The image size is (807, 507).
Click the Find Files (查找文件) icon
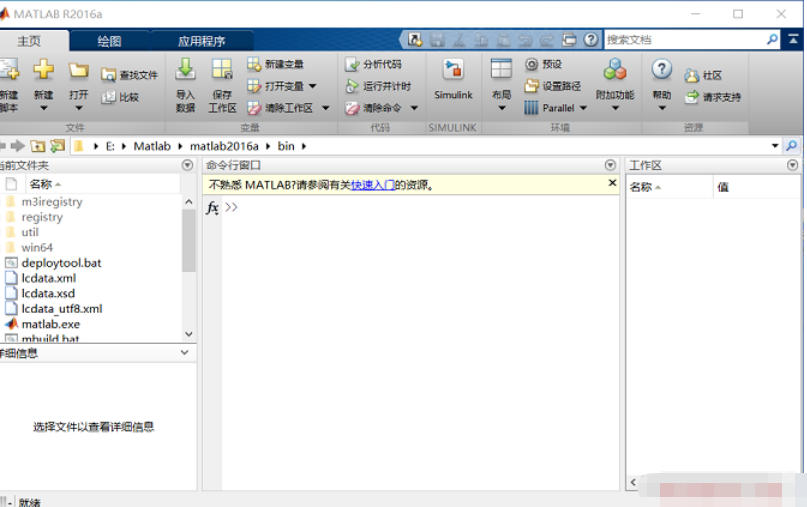click(109, 75)
